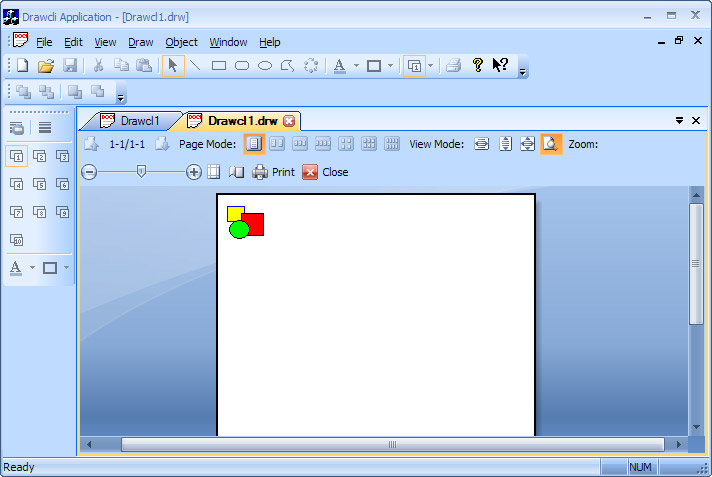Open the fill color dropdown arrow in the main toolbar
This screenshot has height=477, width=712.
click(x=391, y=66)
